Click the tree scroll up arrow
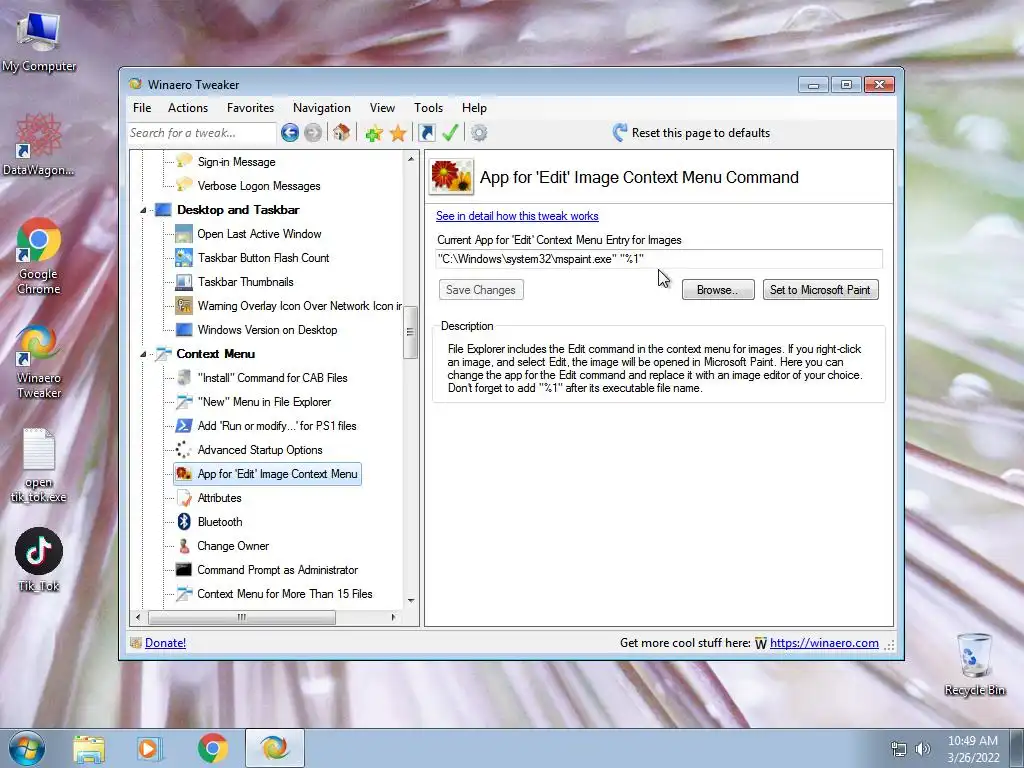The image size is (1024, 768). [x=411, y=159]
